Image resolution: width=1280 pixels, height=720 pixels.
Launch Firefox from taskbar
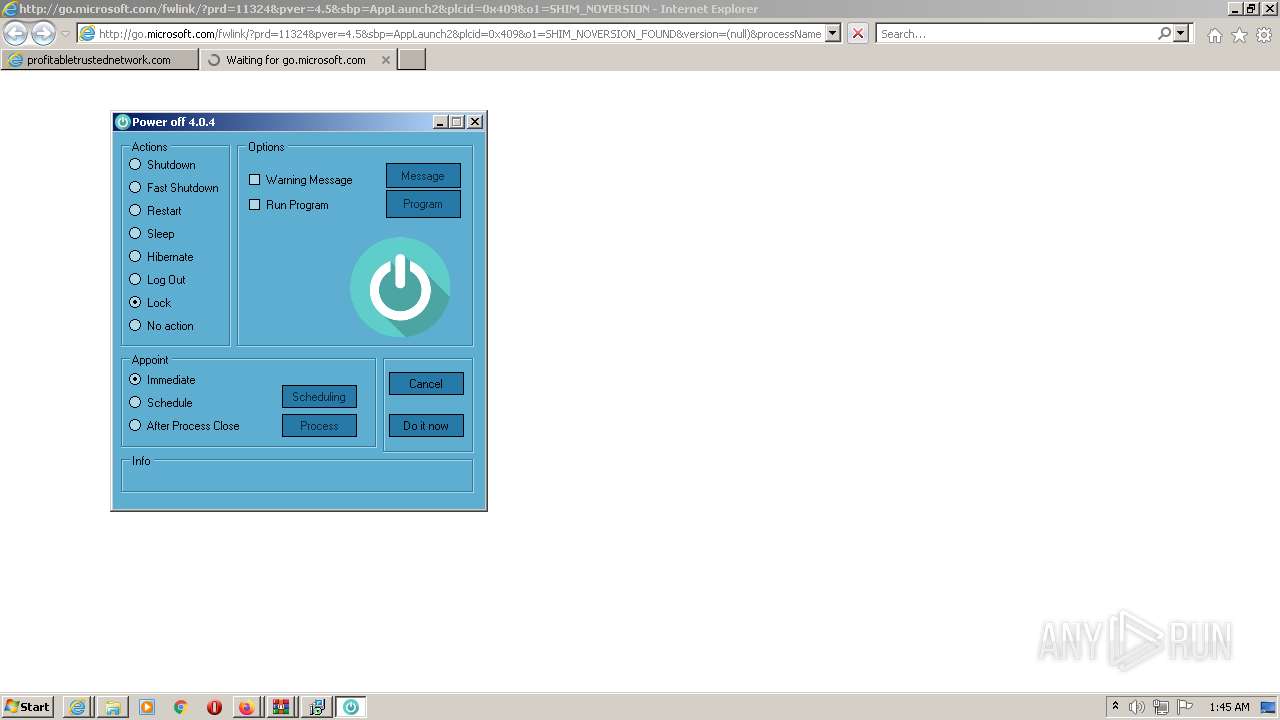pyautogui.click(x=246, y=707)
